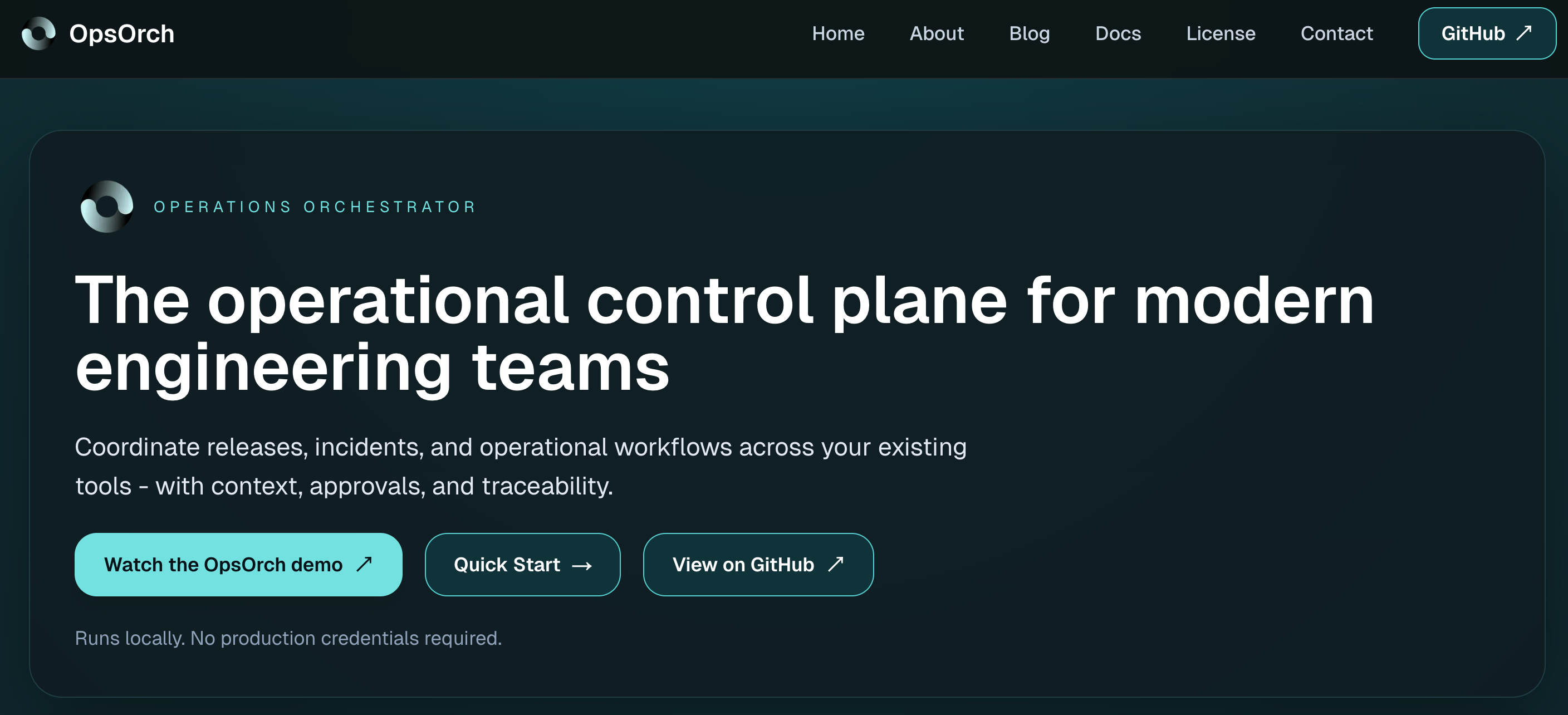This screenshot has width=1568, height=715.
Task: Click external arrow icon on View on GitHub
Action: click(x=835, y=564)
